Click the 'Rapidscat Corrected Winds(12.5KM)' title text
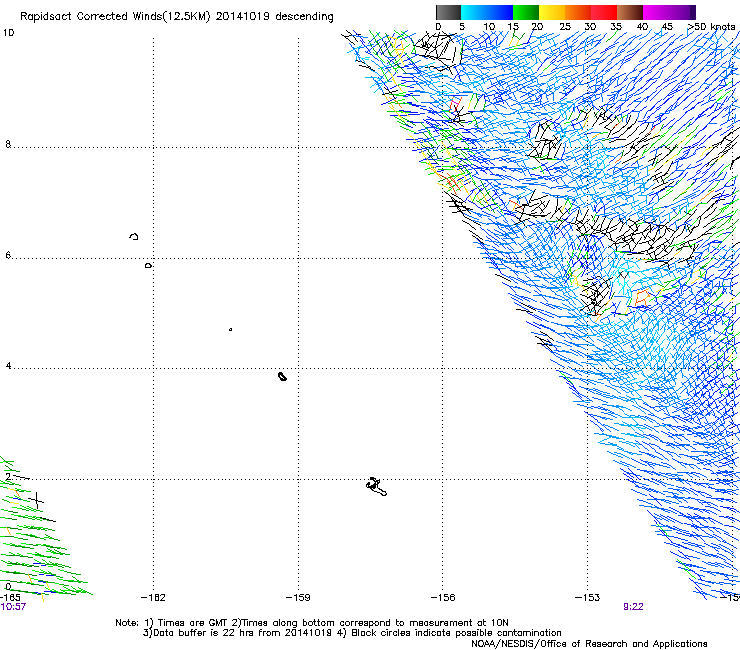Viewport: 740px width, 650px height. click(115, 17)
